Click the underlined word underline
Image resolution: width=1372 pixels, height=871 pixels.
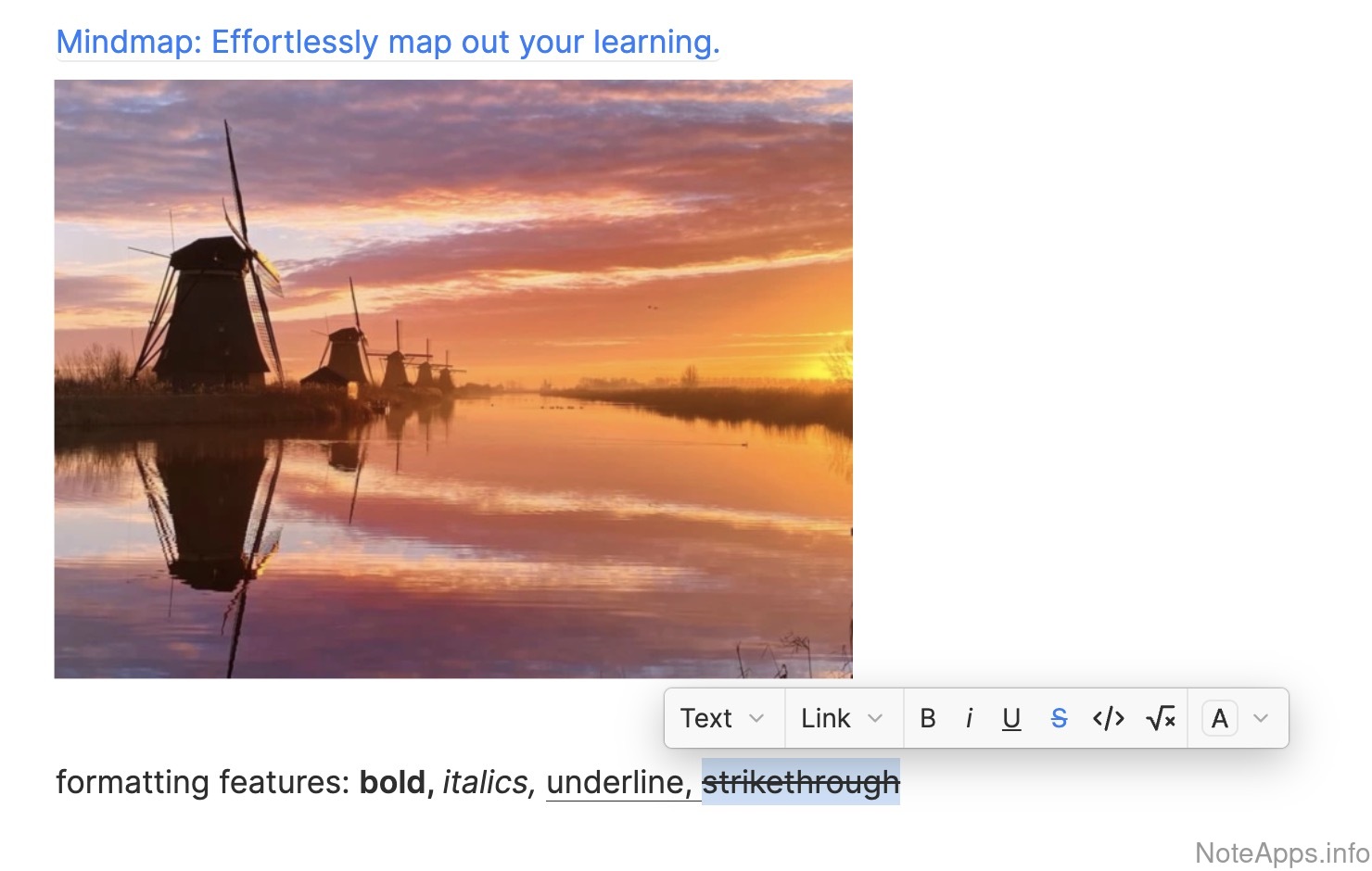pyautogui.click(x=615, y=782)
